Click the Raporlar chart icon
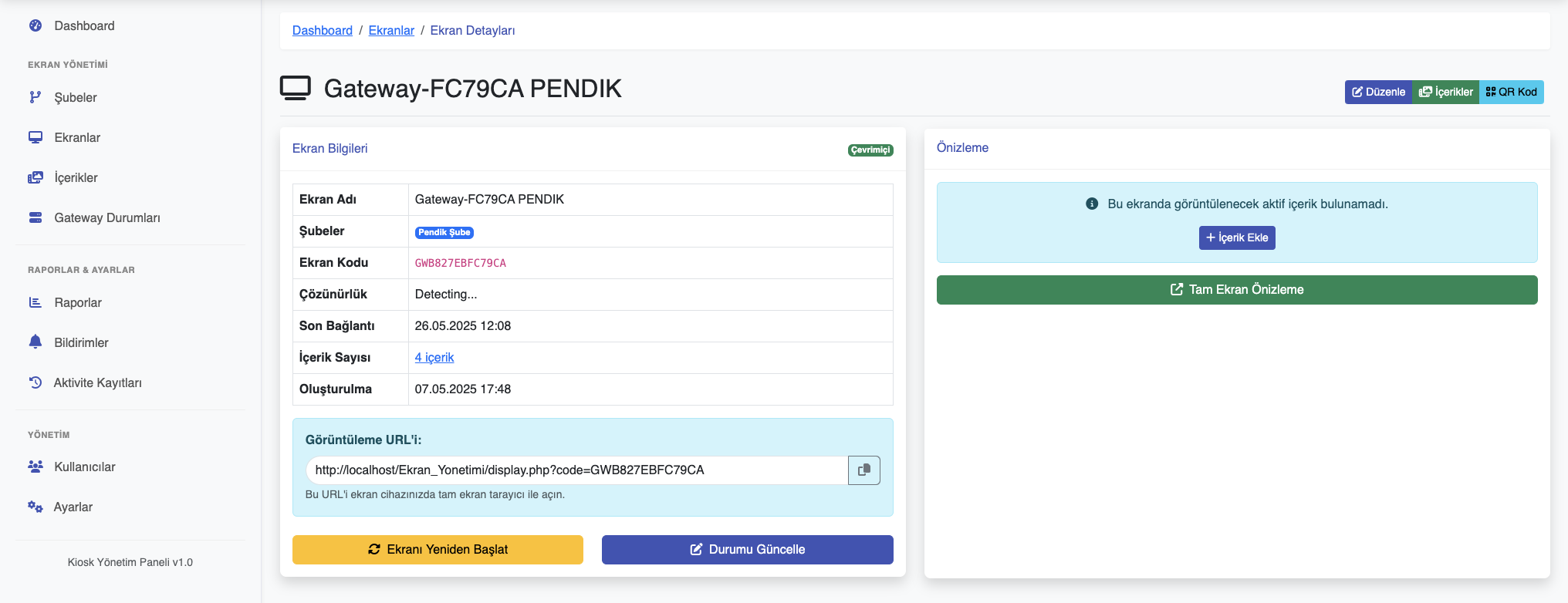The image size is (1568, 603). (35, 302)
